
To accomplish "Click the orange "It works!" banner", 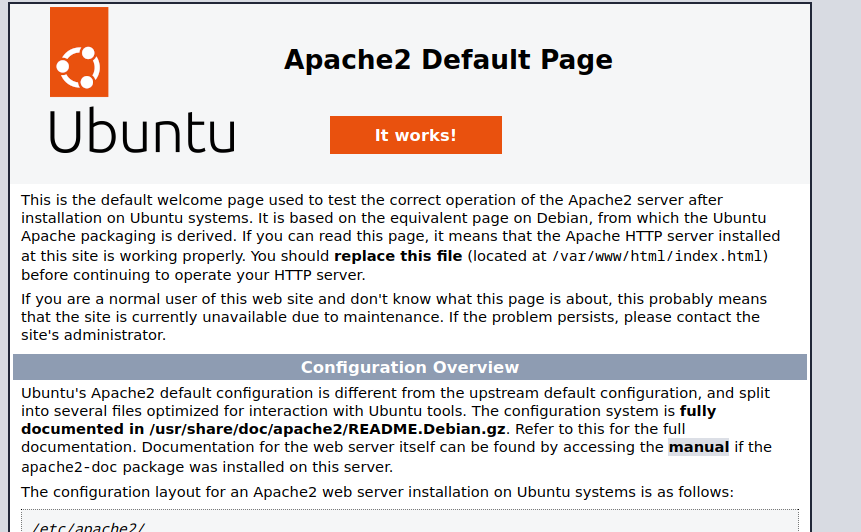I will click(415, 135).
